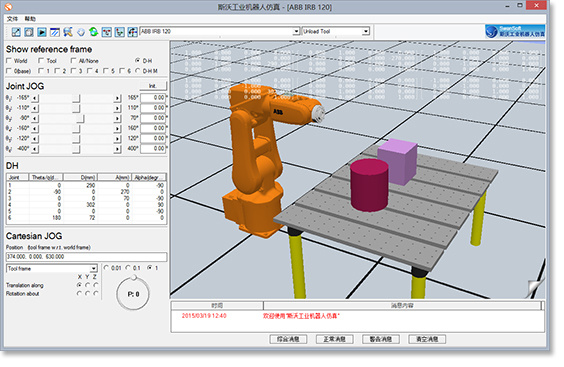Click the 时间 column header in message list

217,305
